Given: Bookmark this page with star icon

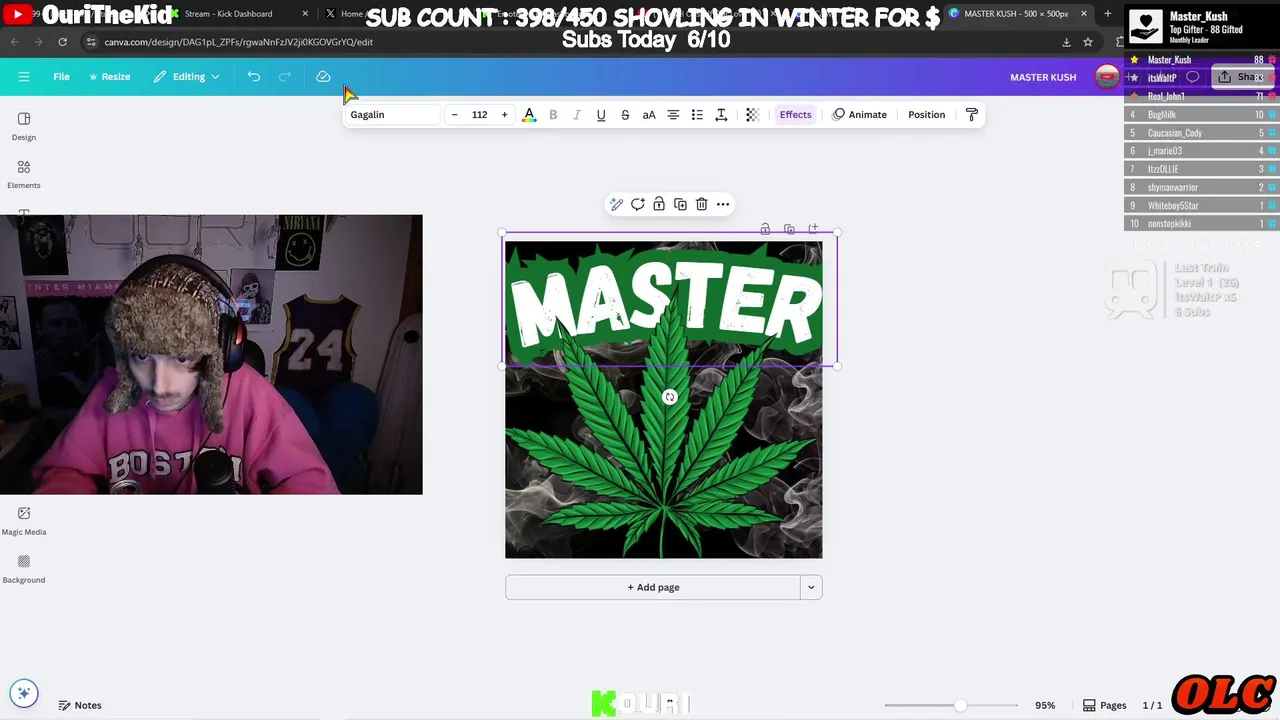Looking at the screenshot, I should click(x=1088, y=42).
